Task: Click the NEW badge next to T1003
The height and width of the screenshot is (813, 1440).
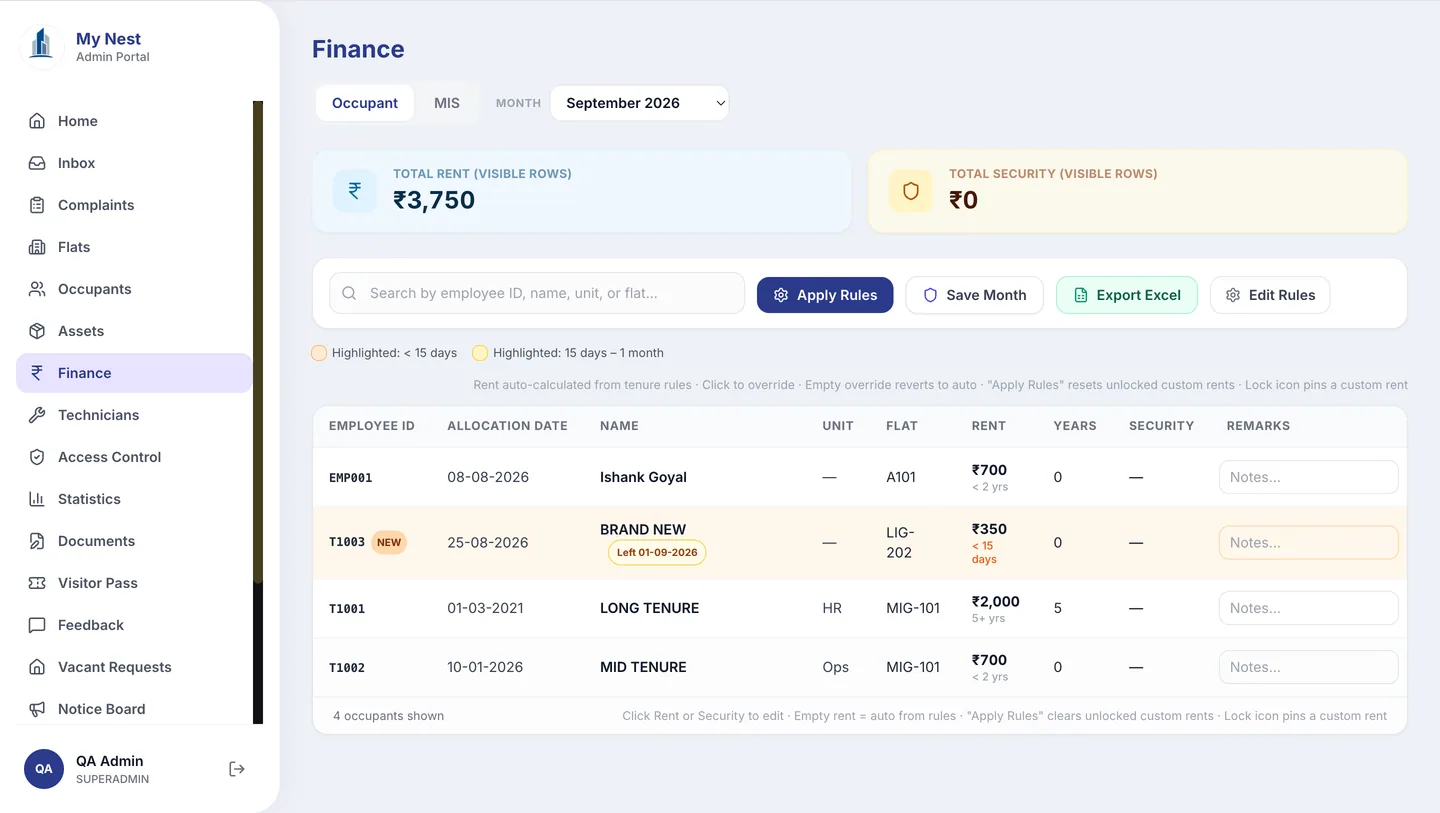Action: click(389, 542)
